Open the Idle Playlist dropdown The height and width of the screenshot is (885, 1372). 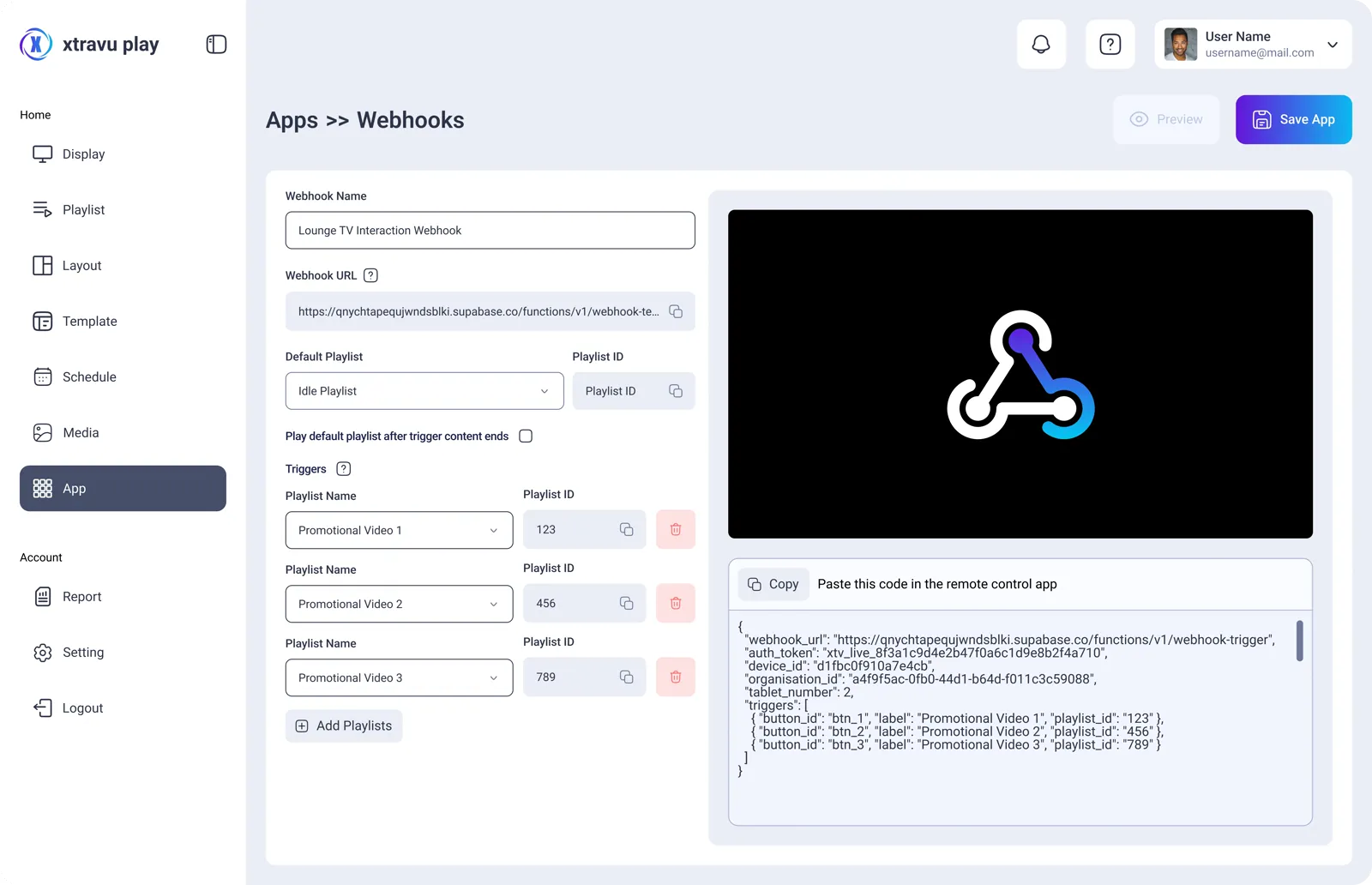coord(424,391)
